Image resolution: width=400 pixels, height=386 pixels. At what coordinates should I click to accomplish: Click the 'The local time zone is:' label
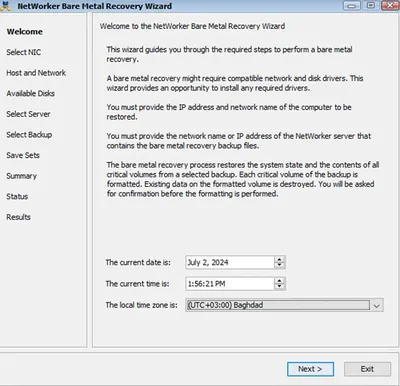click(141, 305)
